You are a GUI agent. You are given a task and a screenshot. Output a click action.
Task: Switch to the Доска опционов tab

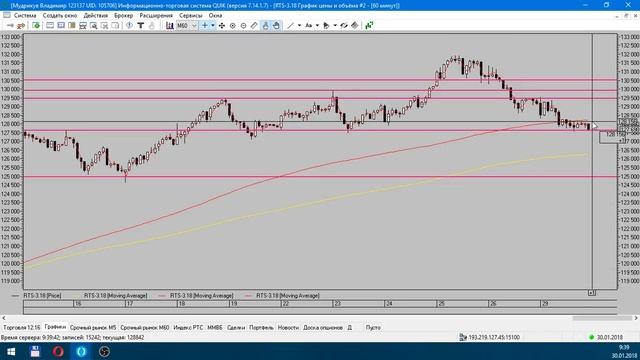pyautogui.click(x=323, y=328)
